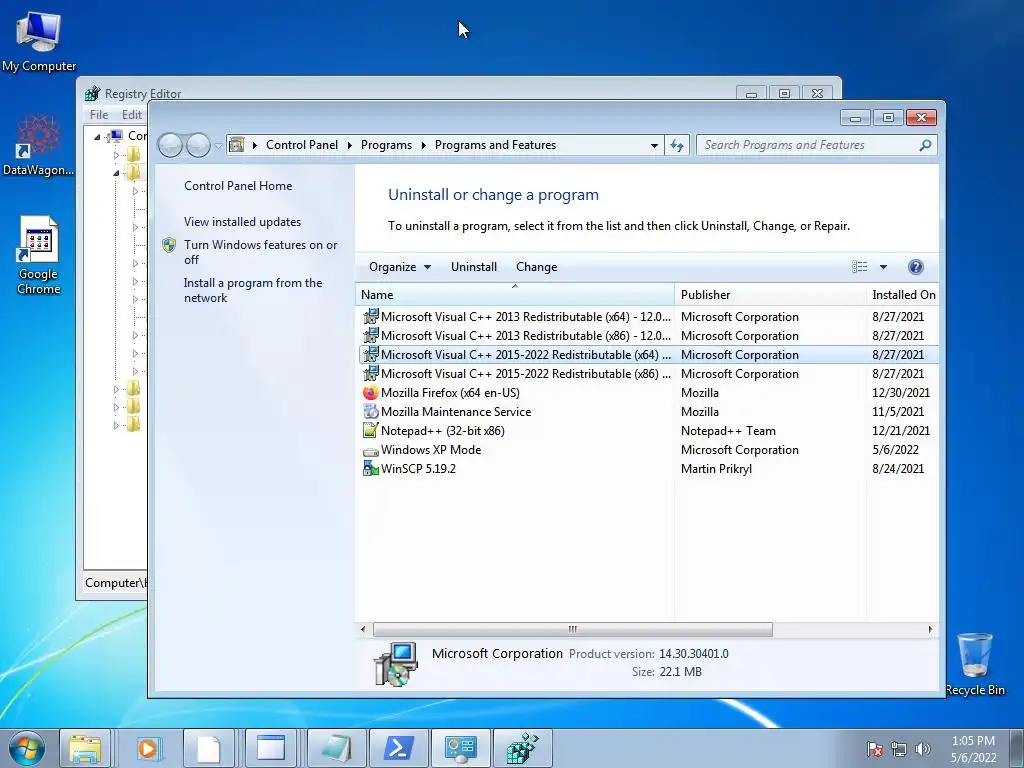Launch Windows Media Player from the taskbar

148,748
